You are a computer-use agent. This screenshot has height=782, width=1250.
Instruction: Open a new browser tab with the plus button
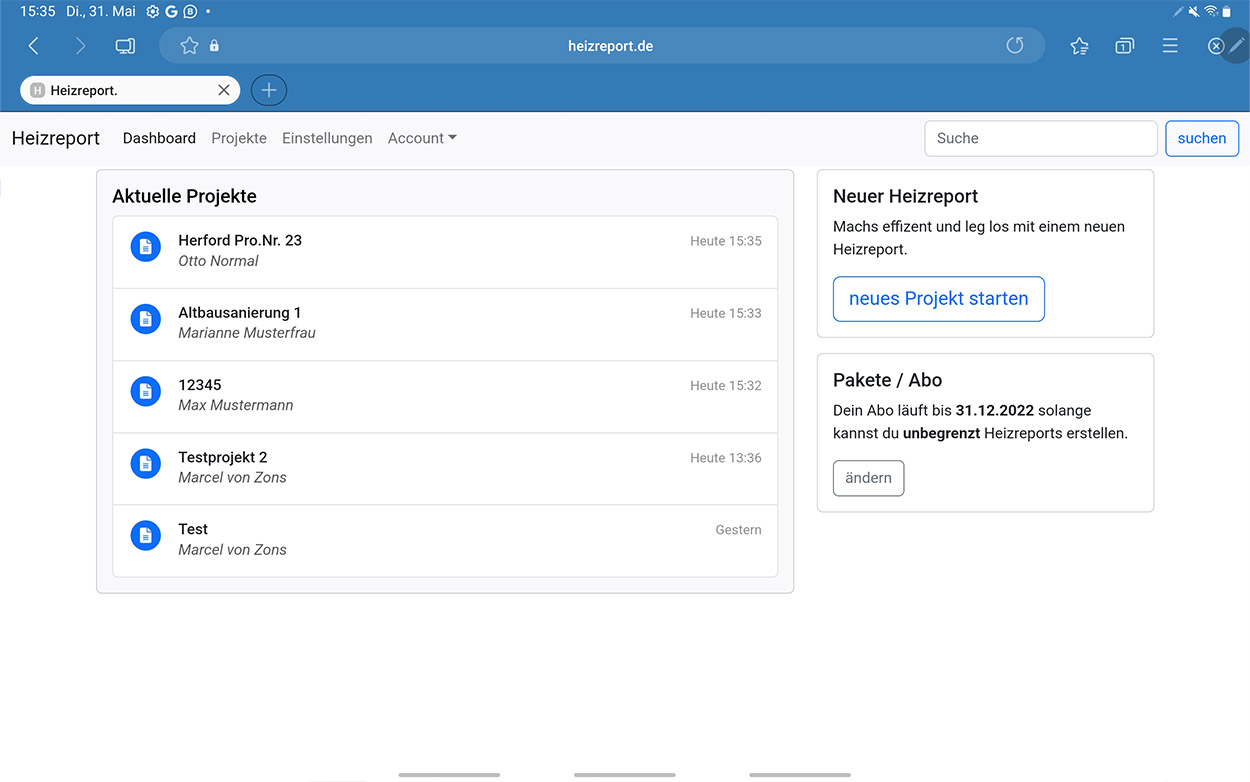[268, 90]
